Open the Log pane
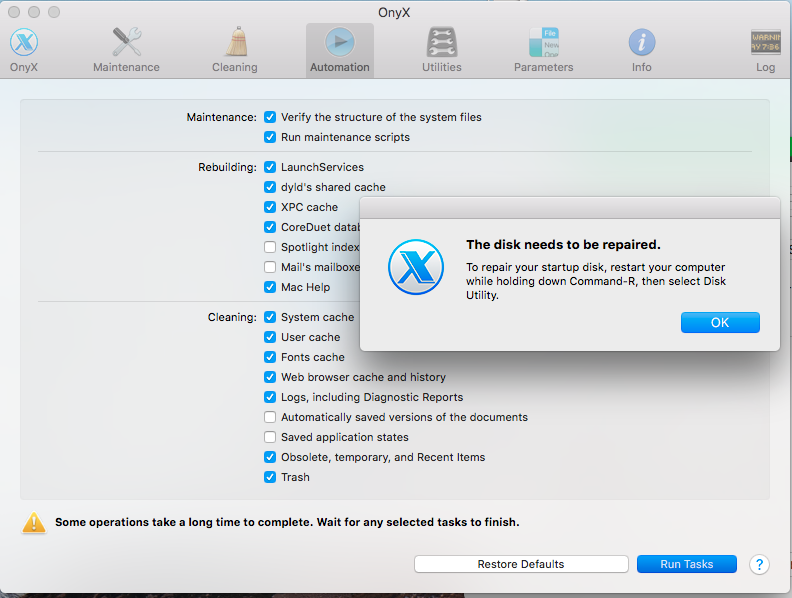This screenshot has height=598, width=792. (766, 50)
